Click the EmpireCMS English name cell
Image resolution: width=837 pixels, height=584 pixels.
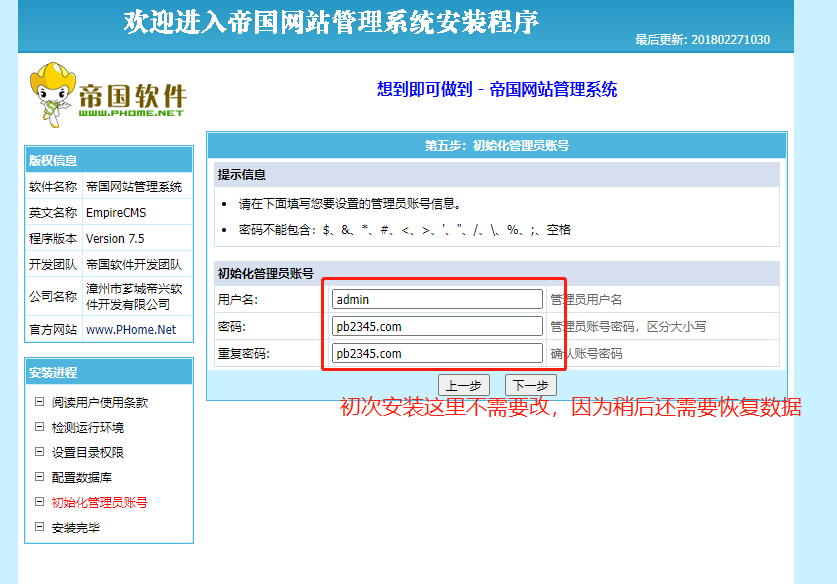[x=137, y=212]
